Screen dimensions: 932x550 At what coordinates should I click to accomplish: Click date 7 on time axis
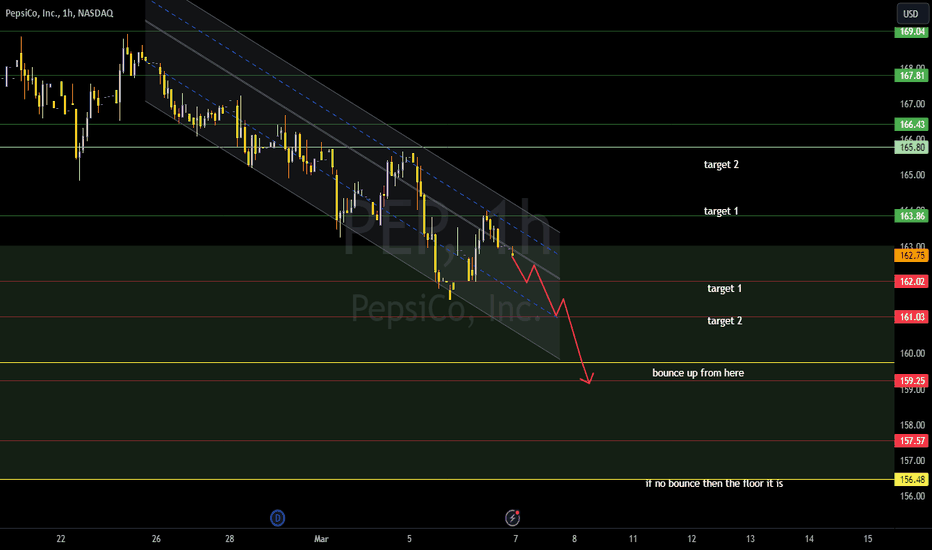(515, 539)
